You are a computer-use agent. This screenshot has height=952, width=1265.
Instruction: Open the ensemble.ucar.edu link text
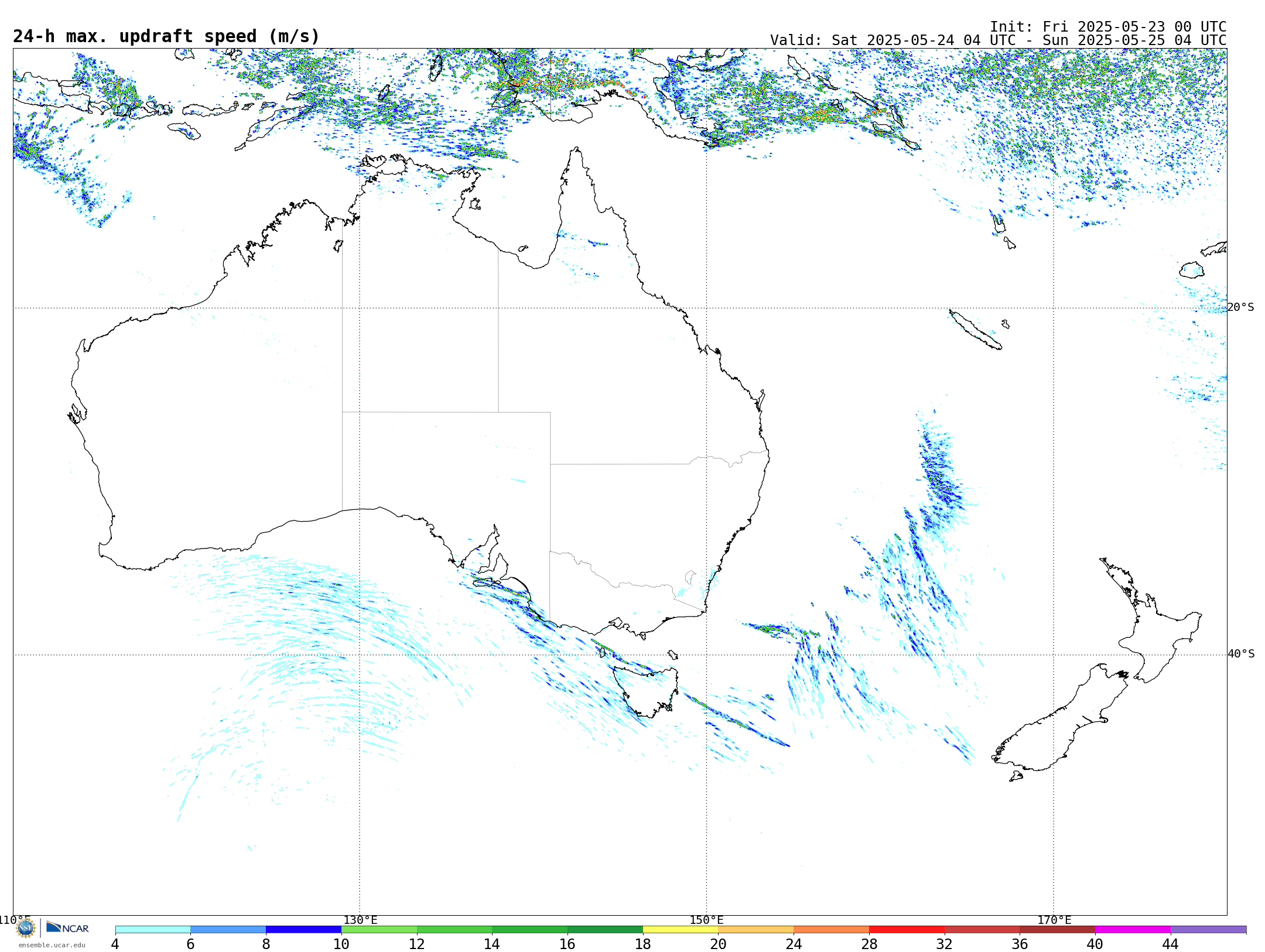52,945
